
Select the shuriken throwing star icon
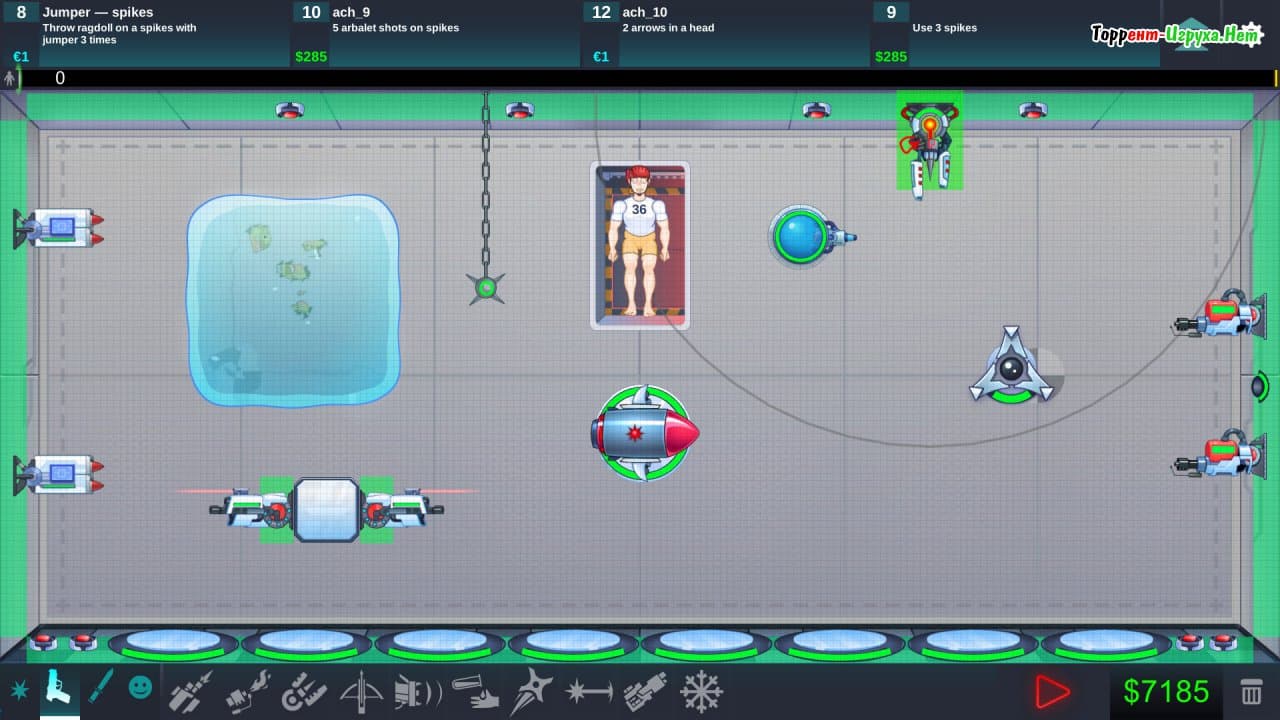point(532,692)
